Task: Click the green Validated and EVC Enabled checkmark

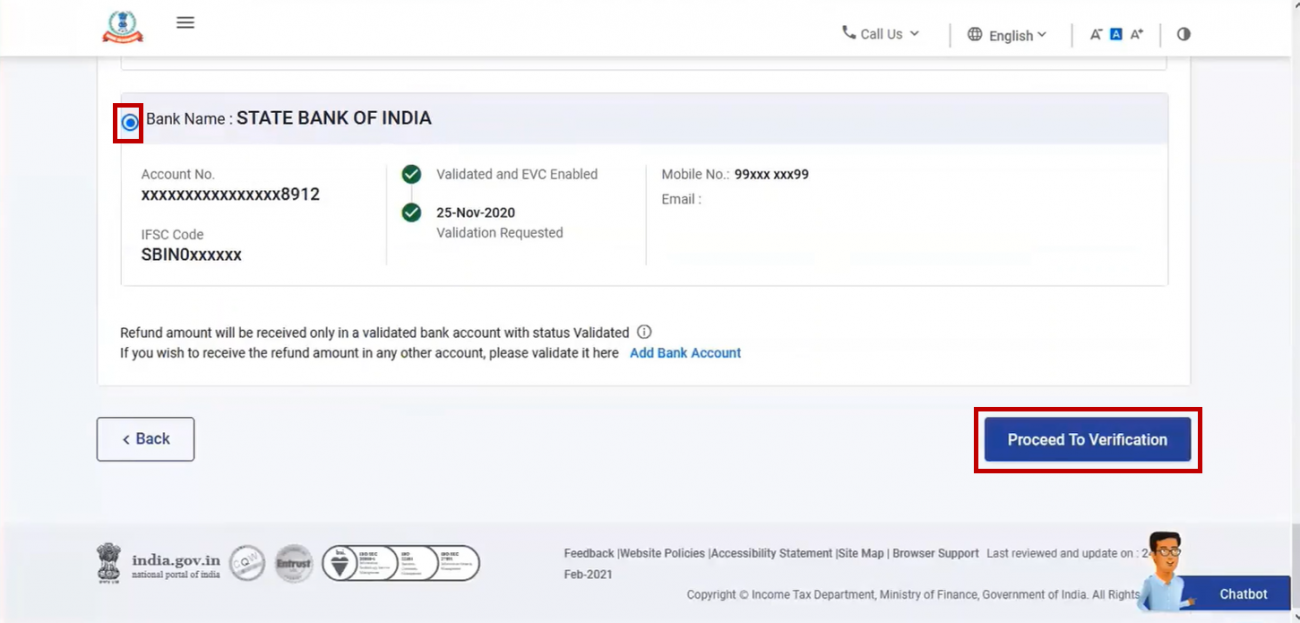Action: (x=411, y=173)
